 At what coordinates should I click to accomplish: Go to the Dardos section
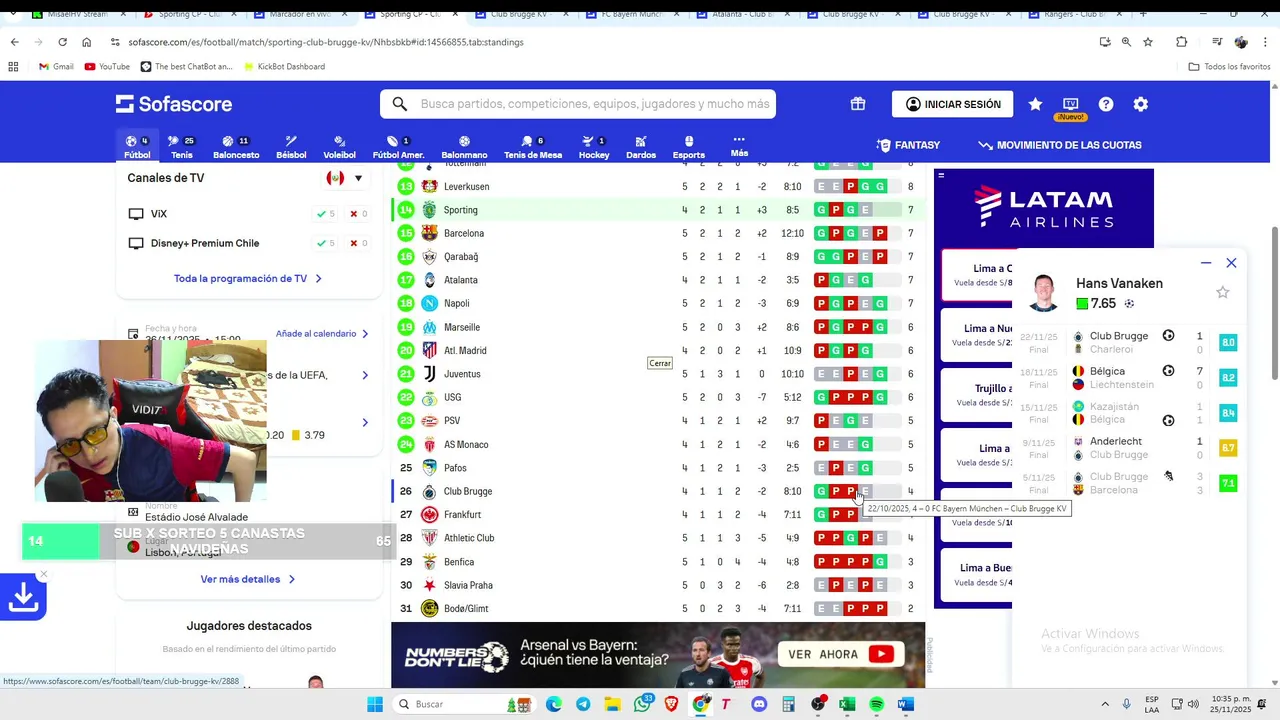click(x=641, y=147)
